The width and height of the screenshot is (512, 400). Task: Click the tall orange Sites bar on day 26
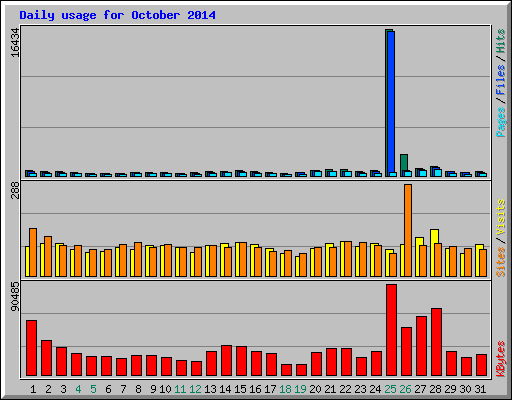tap(408, 230)
